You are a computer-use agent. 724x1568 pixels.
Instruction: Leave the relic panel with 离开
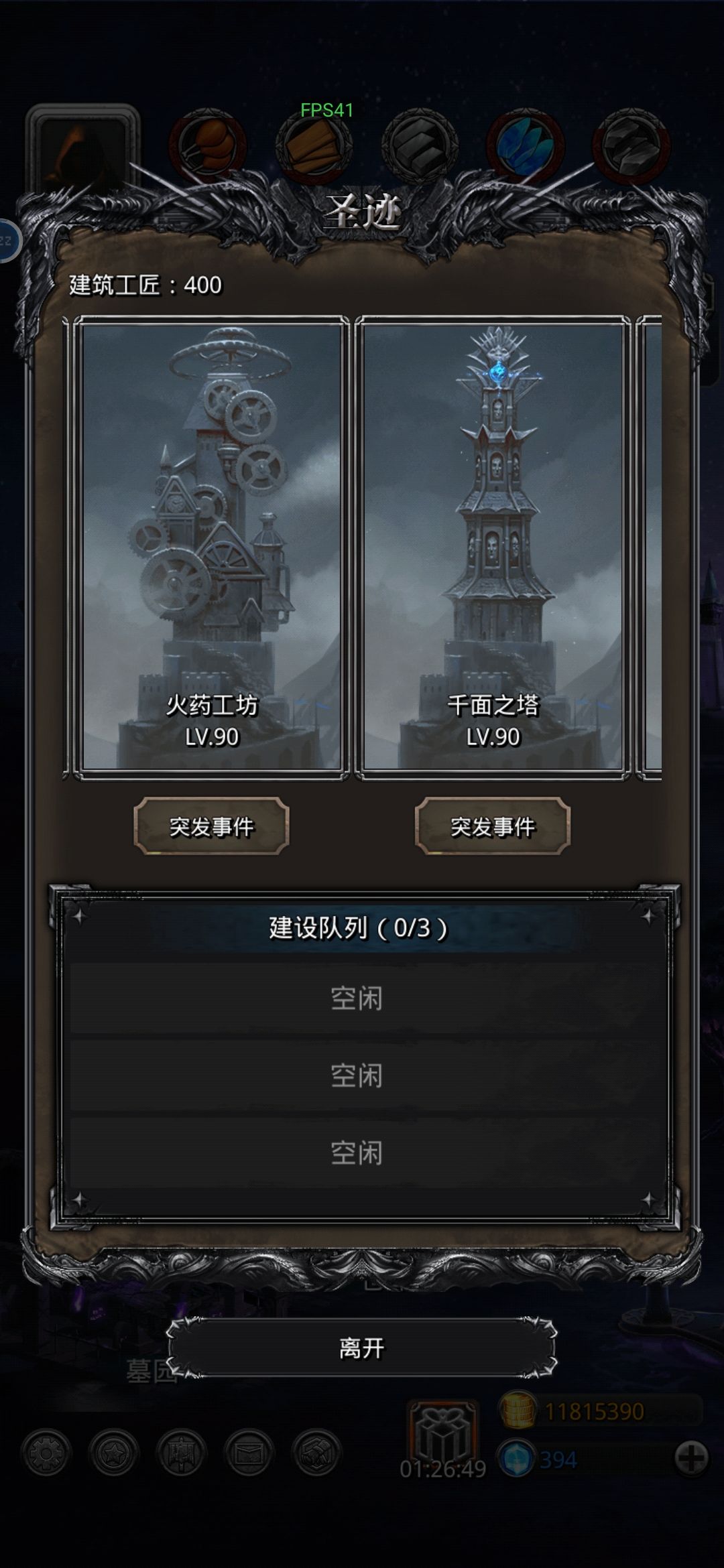362,1348
